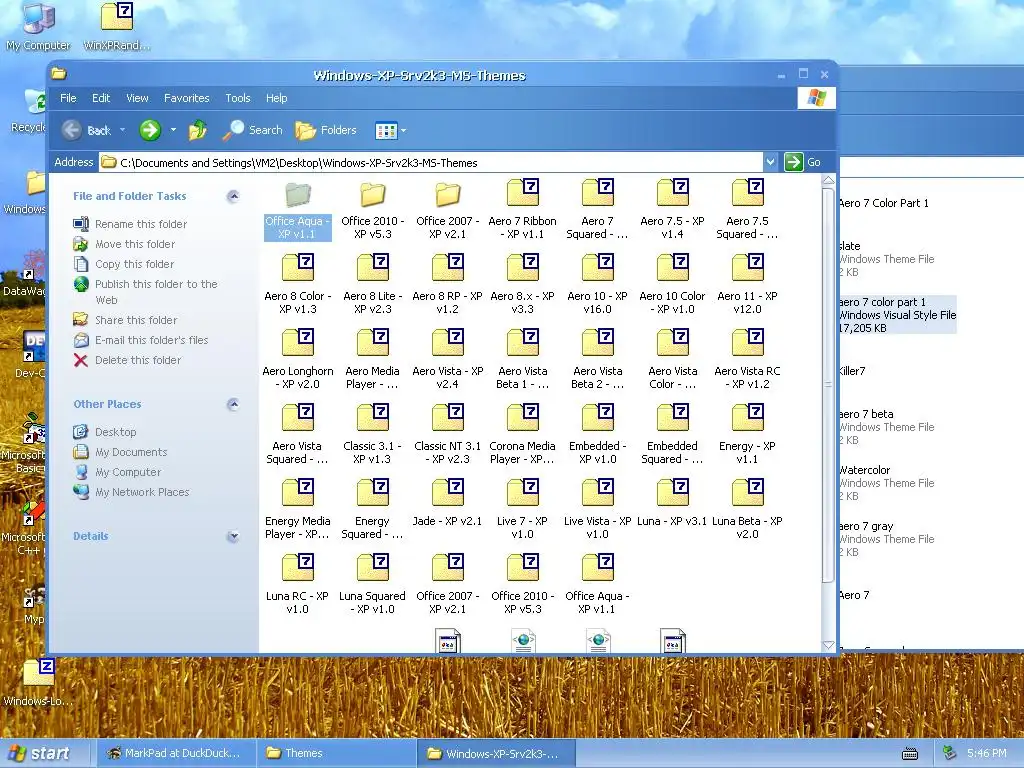Go up one folder level
Image resolution: width=1024 pixels, height=768 pixels.
197,130
